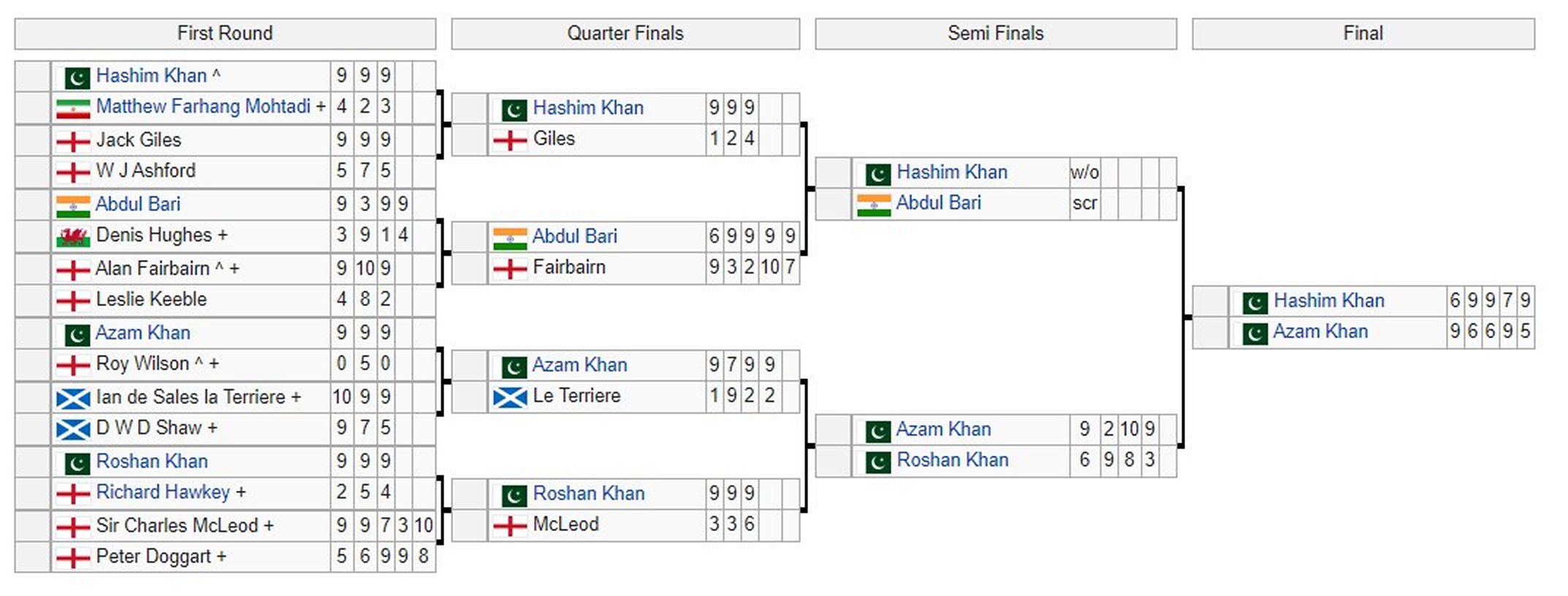Click India flag beside Abdul Bari in Semi Finals
The height and width of the screenshot is (596, 1568).
coord(874,205)
